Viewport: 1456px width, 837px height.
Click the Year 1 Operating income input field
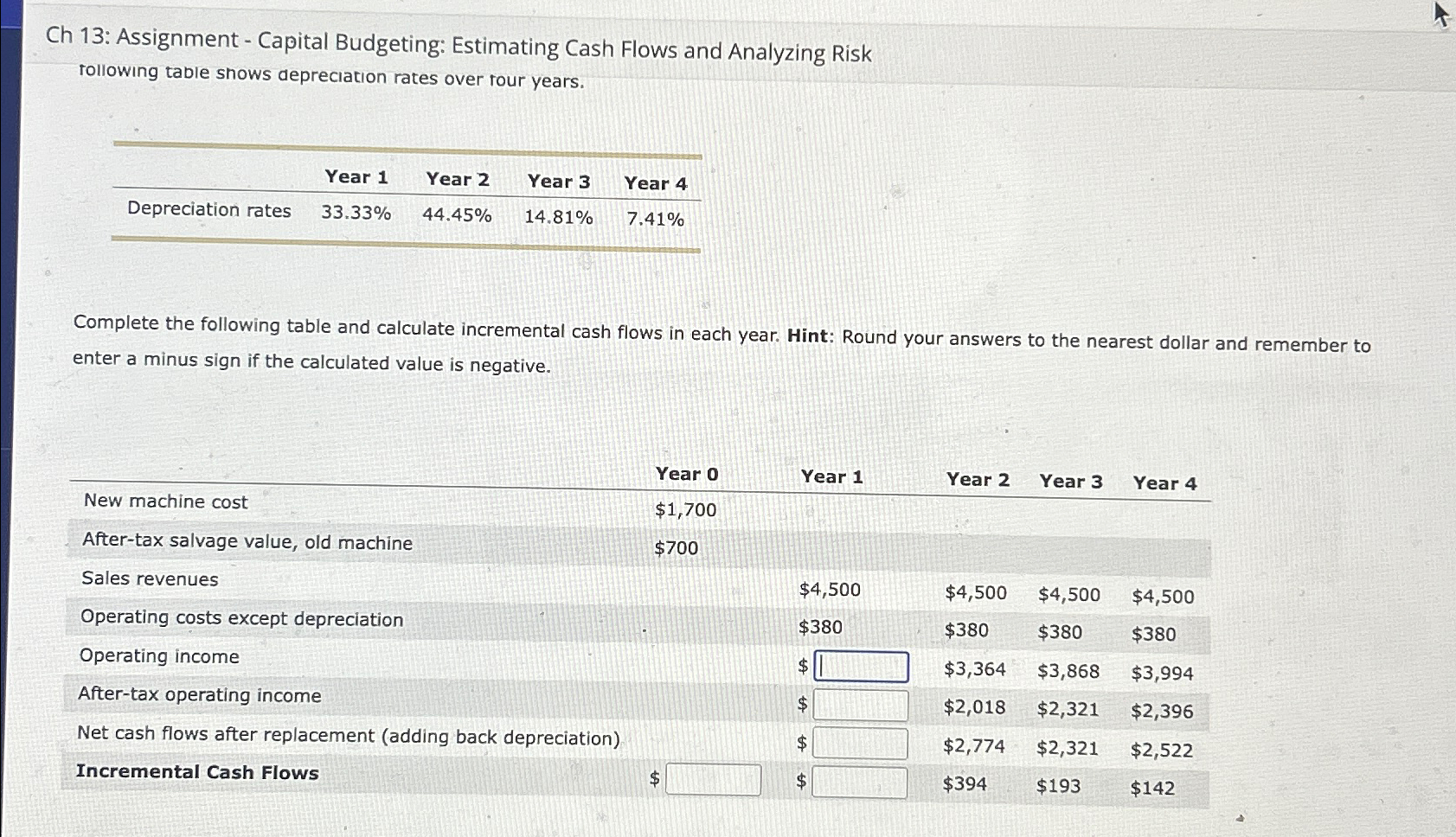coord(860,667)
